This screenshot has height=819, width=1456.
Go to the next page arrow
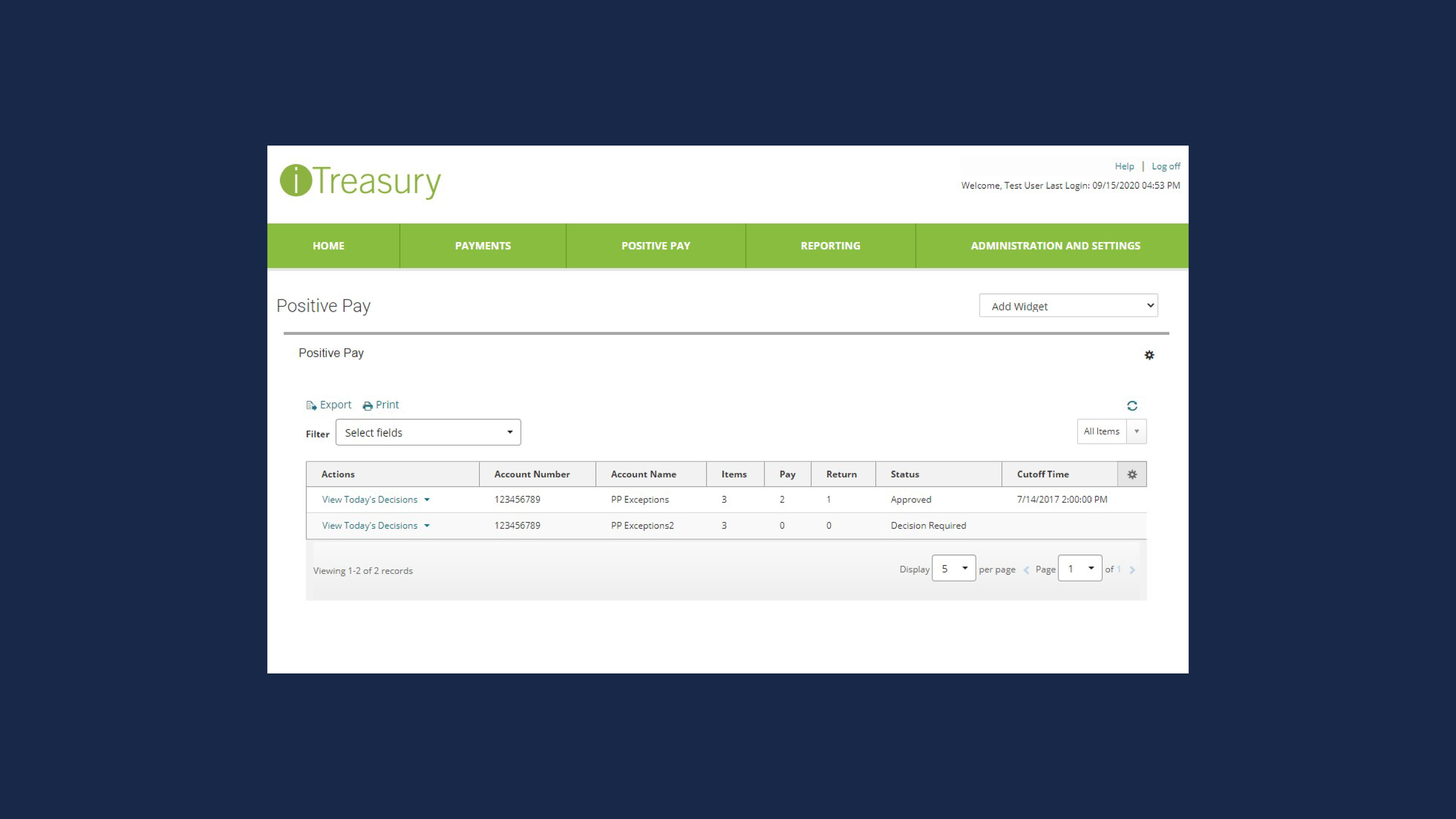tap(1132, 570)
